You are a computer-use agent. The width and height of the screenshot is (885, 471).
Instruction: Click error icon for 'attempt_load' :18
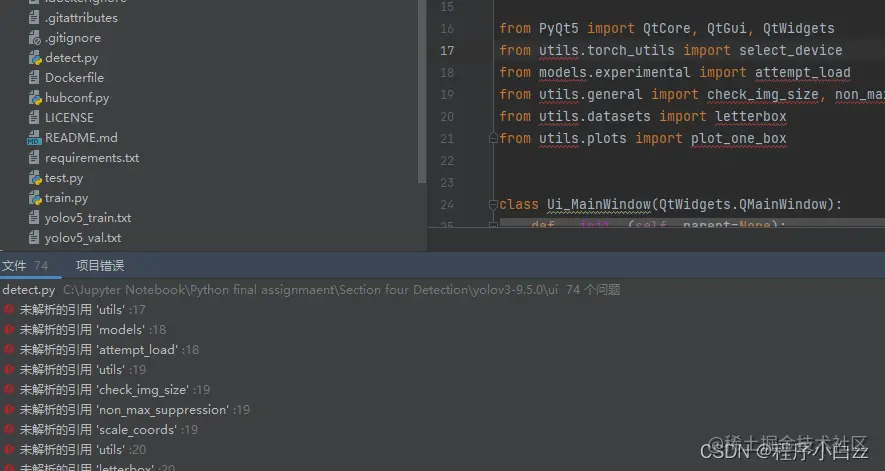click(8, 350)
